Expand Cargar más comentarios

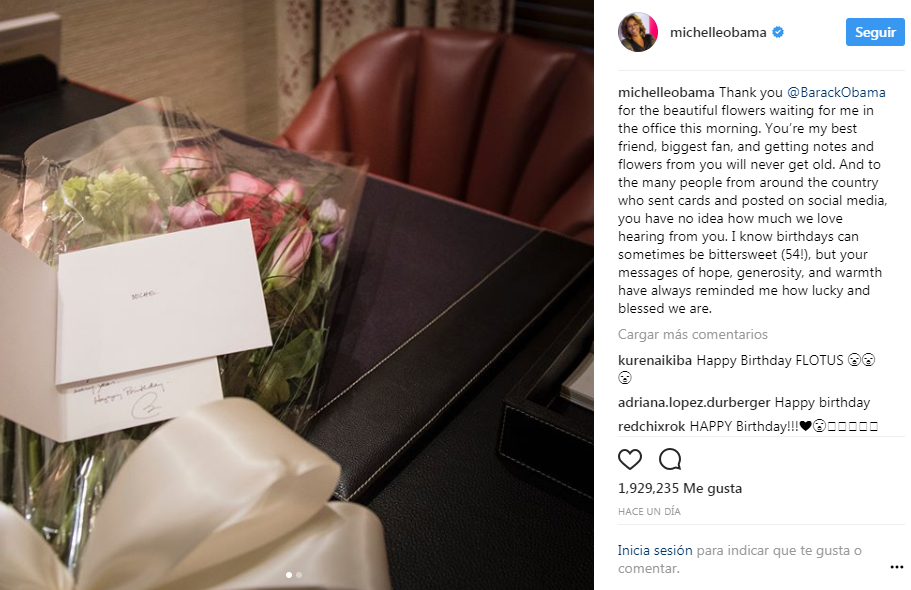(693, 334)
